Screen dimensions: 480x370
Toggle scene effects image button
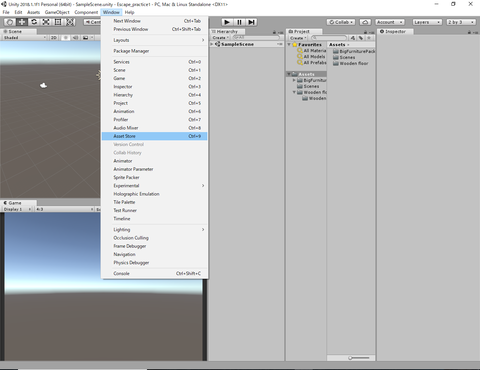pos(86,38)
